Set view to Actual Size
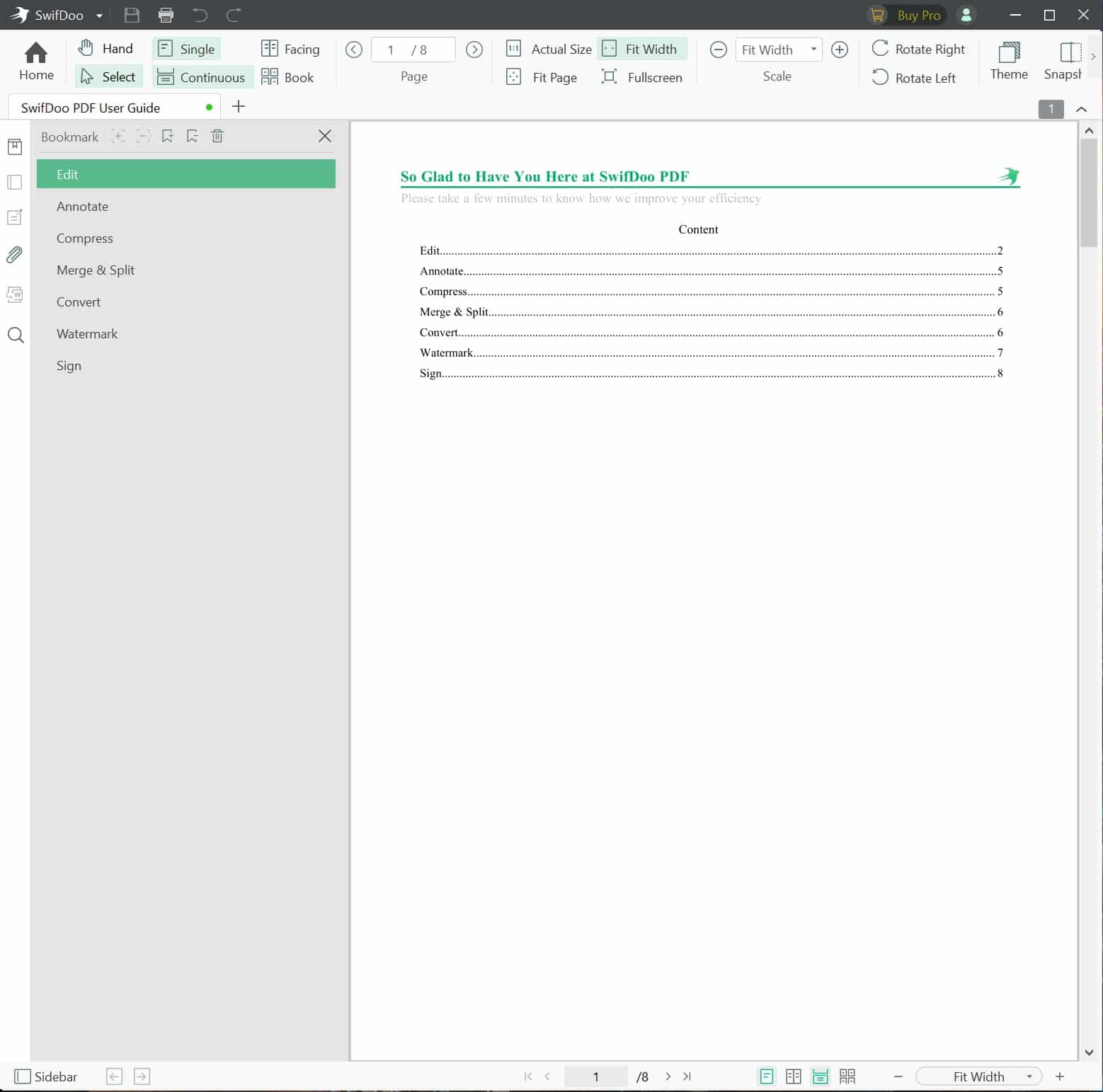The width and height of the screenshot is (1103, 1092). (549, 49)
